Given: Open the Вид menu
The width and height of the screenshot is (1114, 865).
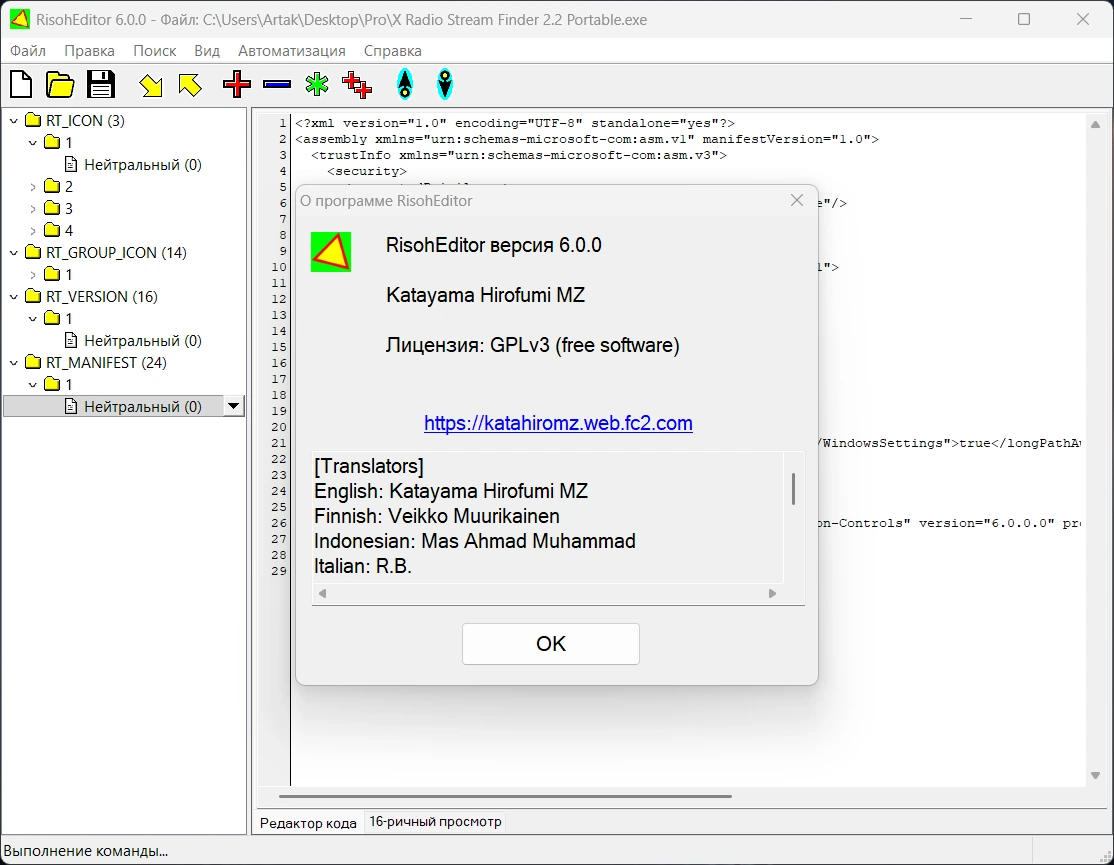Looking at the screenshot, I should click(207, 50).
